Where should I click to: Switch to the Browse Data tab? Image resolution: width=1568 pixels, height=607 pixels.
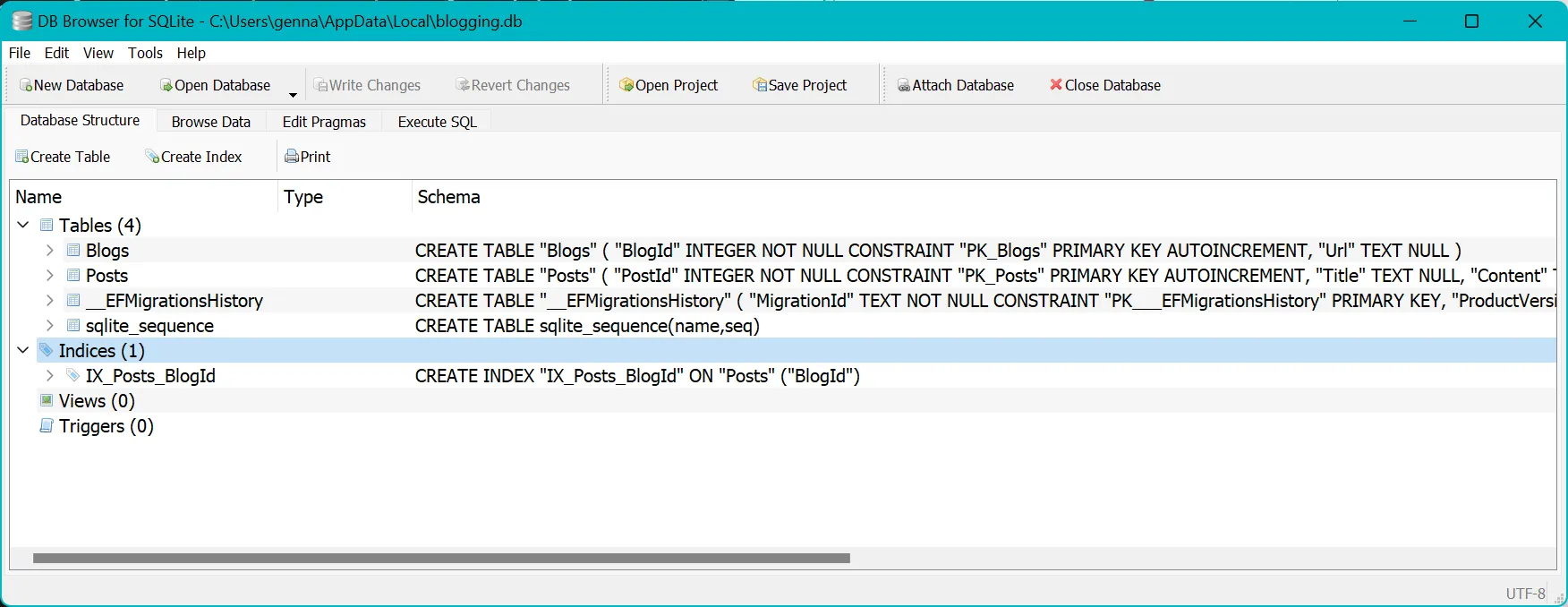coord(211,122)
